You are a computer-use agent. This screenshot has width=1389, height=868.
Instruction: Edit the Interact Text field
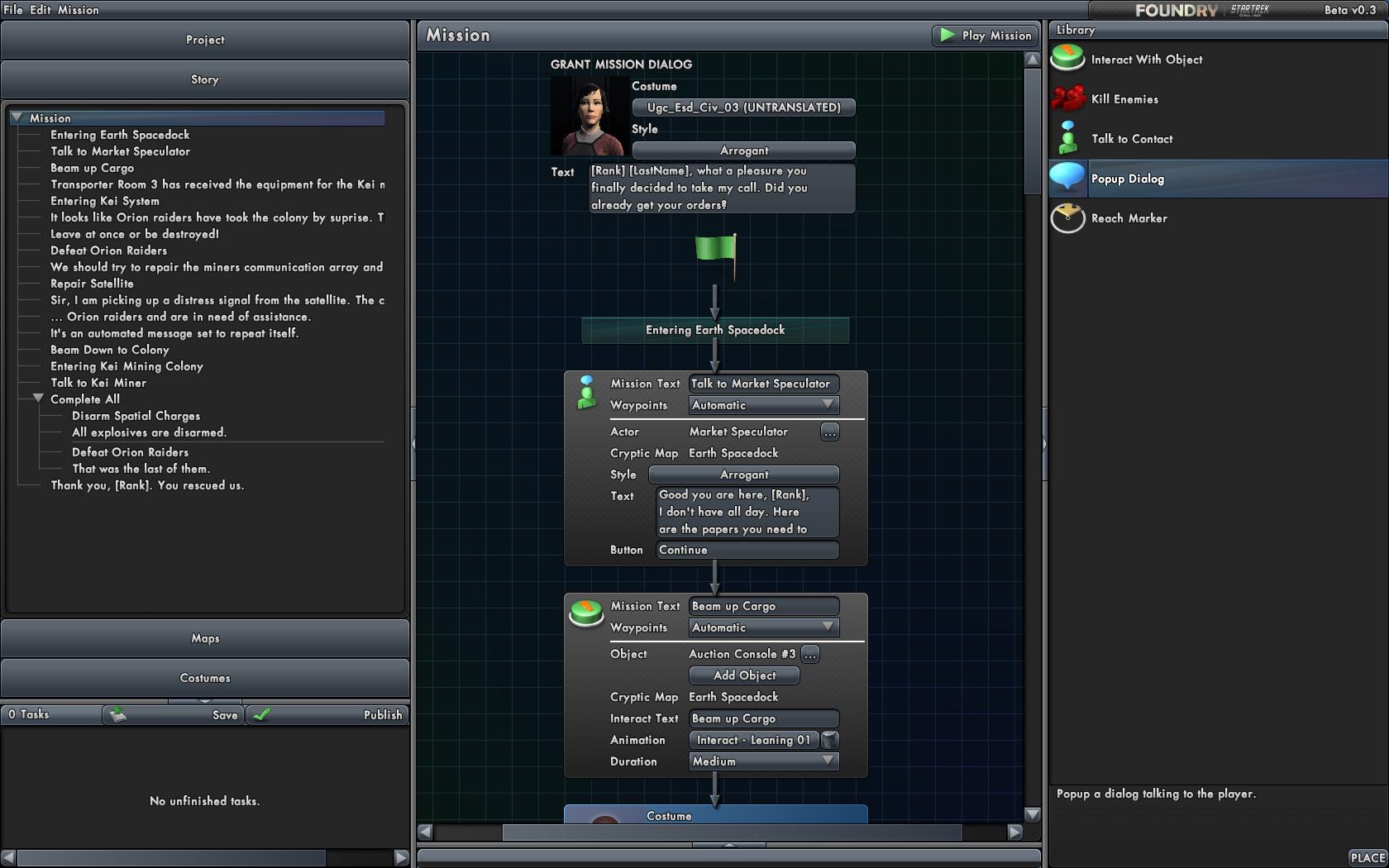[764, 718]
